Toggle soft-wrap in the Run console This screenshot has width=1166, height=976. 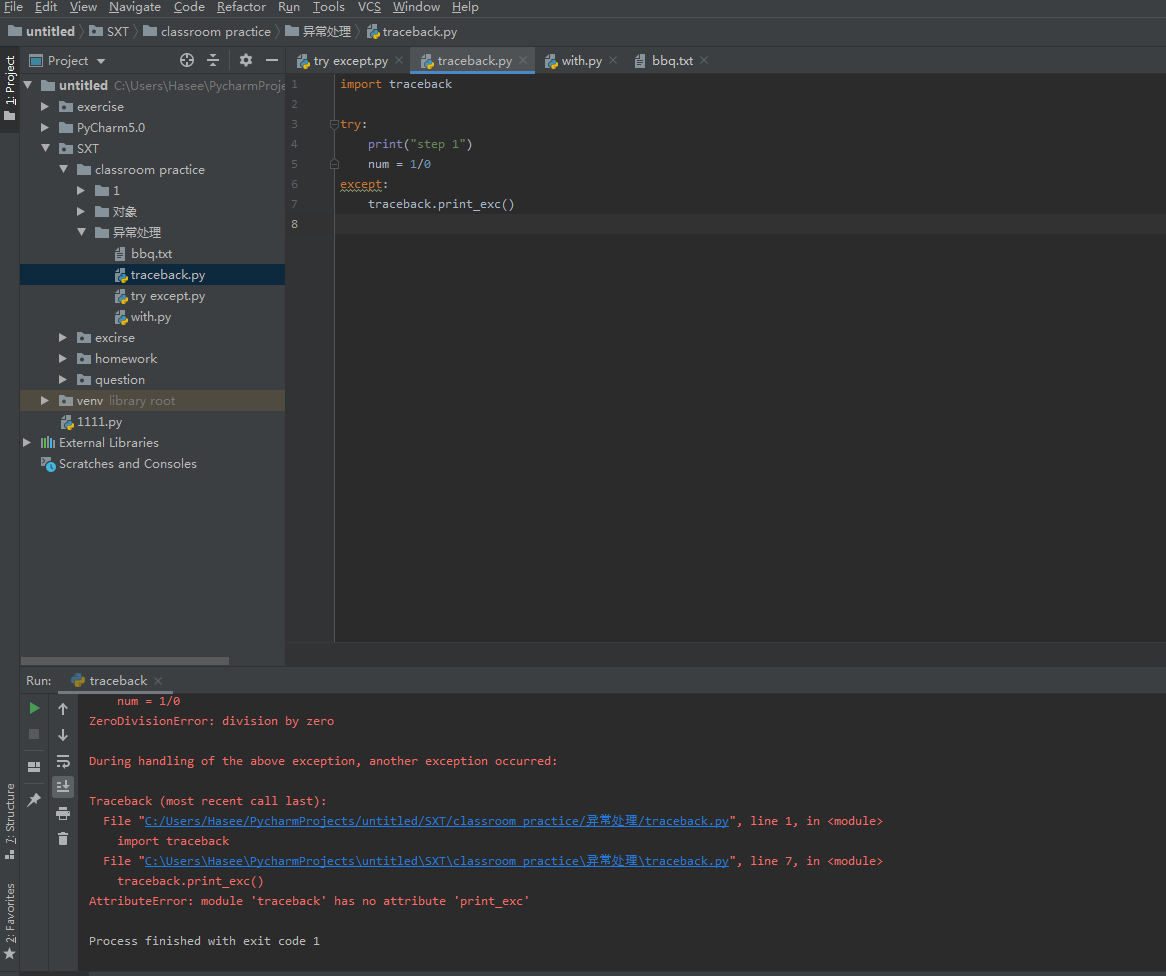point(63,761)
